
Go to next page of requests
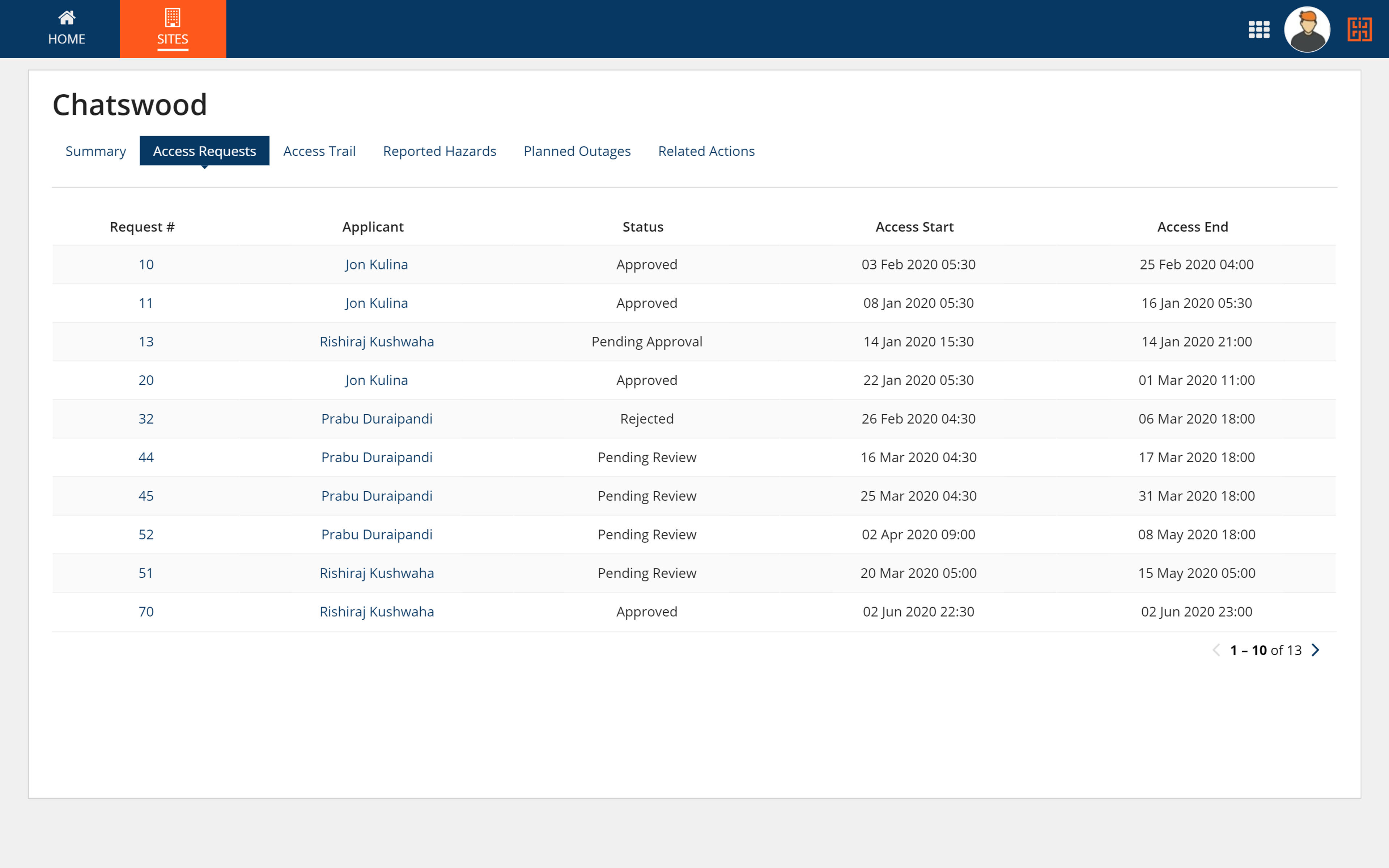[1316, 650]
